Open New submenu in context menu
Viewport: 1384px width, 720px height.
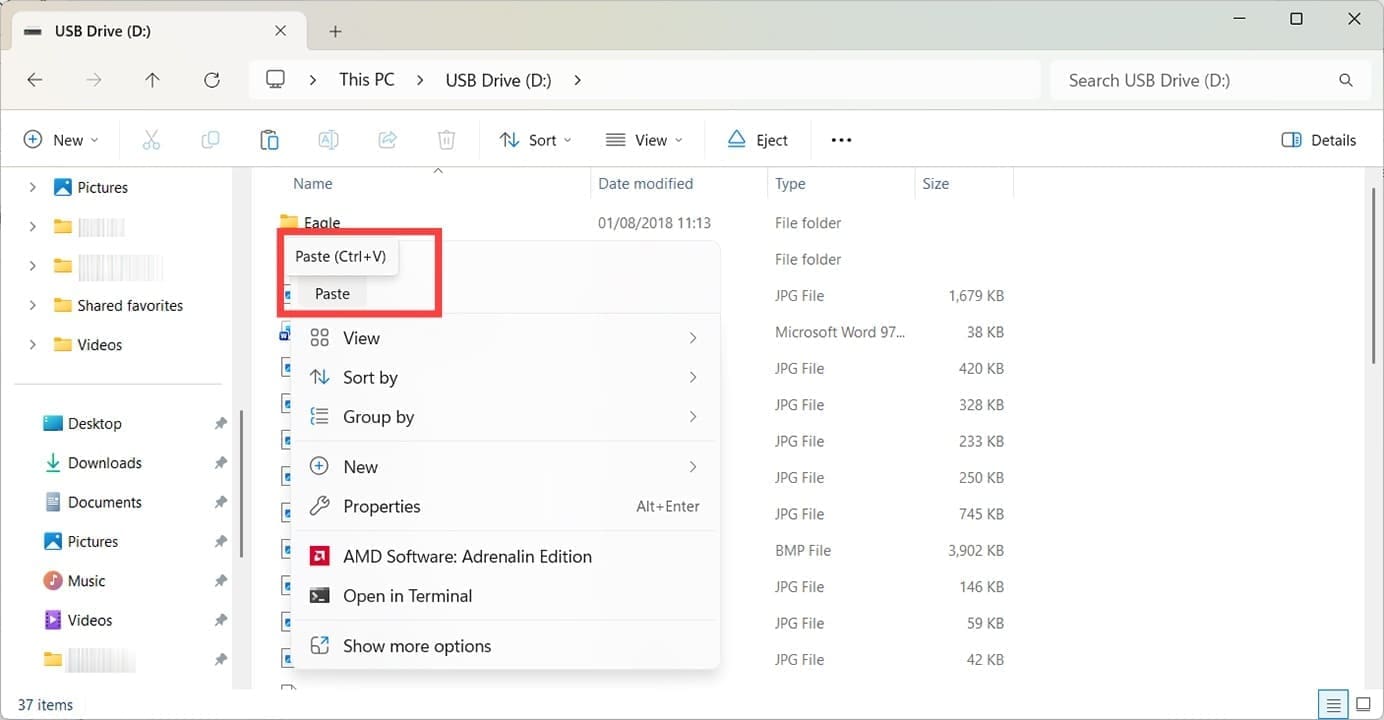505,467
